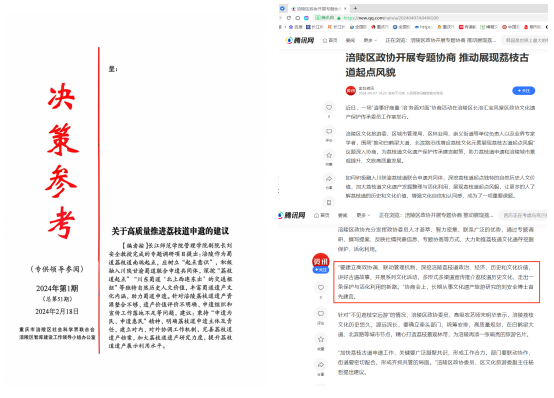Click the search box in lower page header
Image resolution: width=554 pixels, height=398 pixels.
click(x=523, y=215)
